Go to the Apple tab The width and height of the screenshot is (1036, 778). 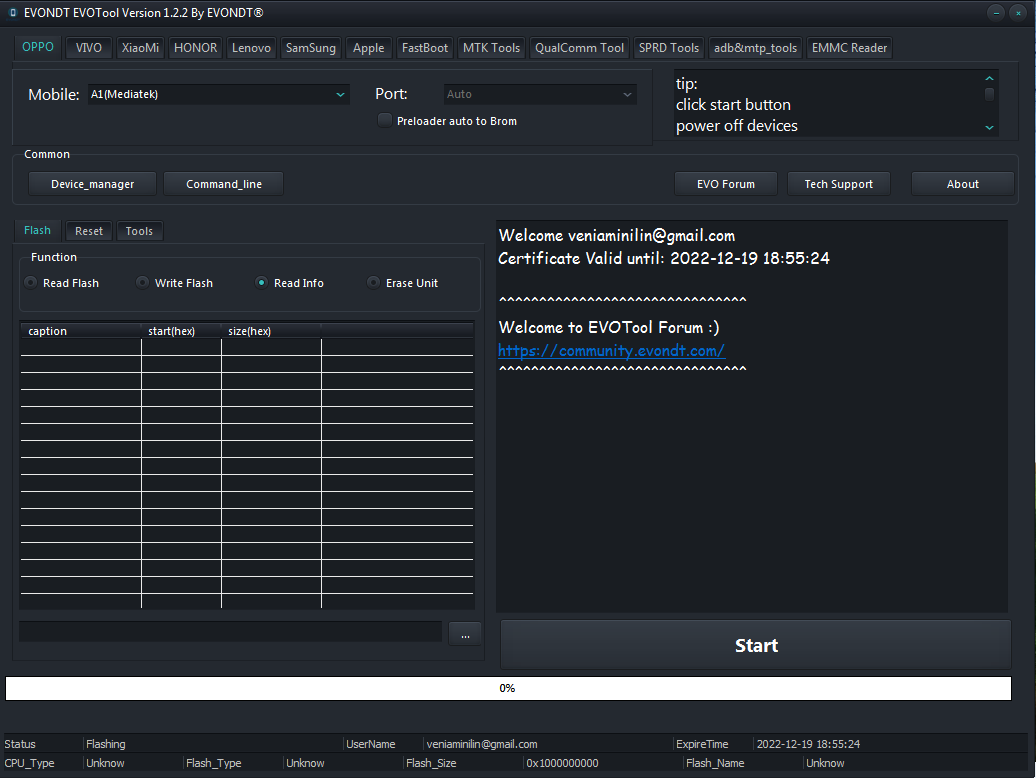368,48
